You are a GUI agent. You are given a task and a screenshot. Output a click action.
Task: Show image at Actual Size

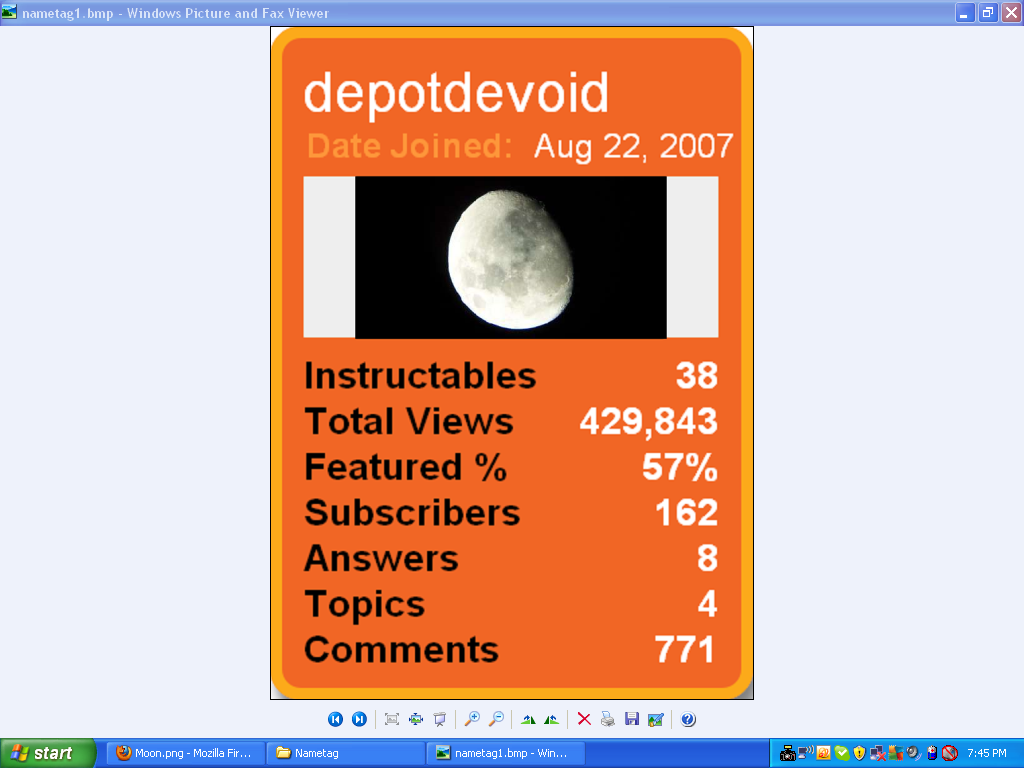tap(416, 719)
